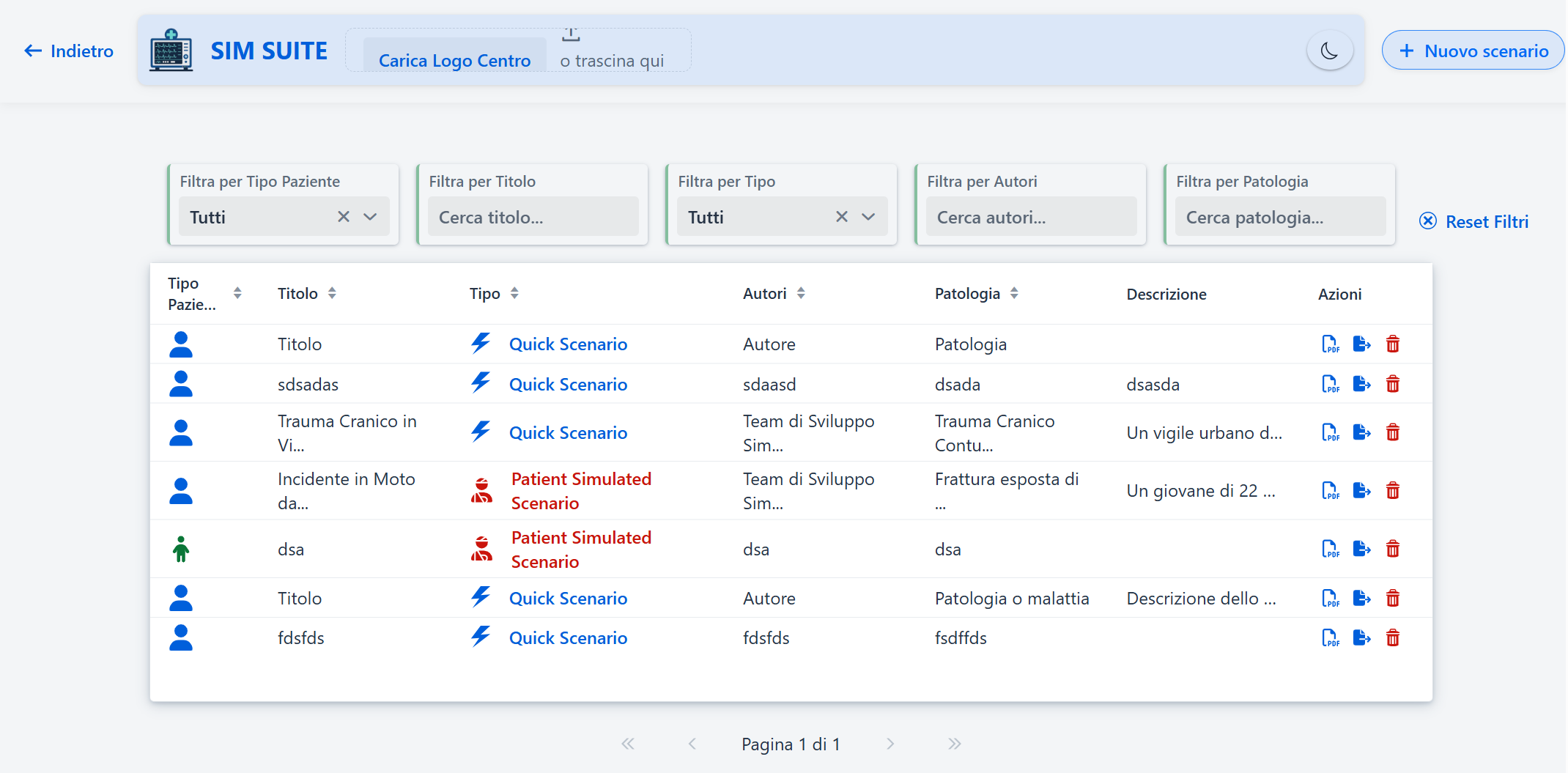Screen dimensions: 1568x773
Task: Open the Filtra per Tipo Paziente dropdown
Action: click(371, 217)
